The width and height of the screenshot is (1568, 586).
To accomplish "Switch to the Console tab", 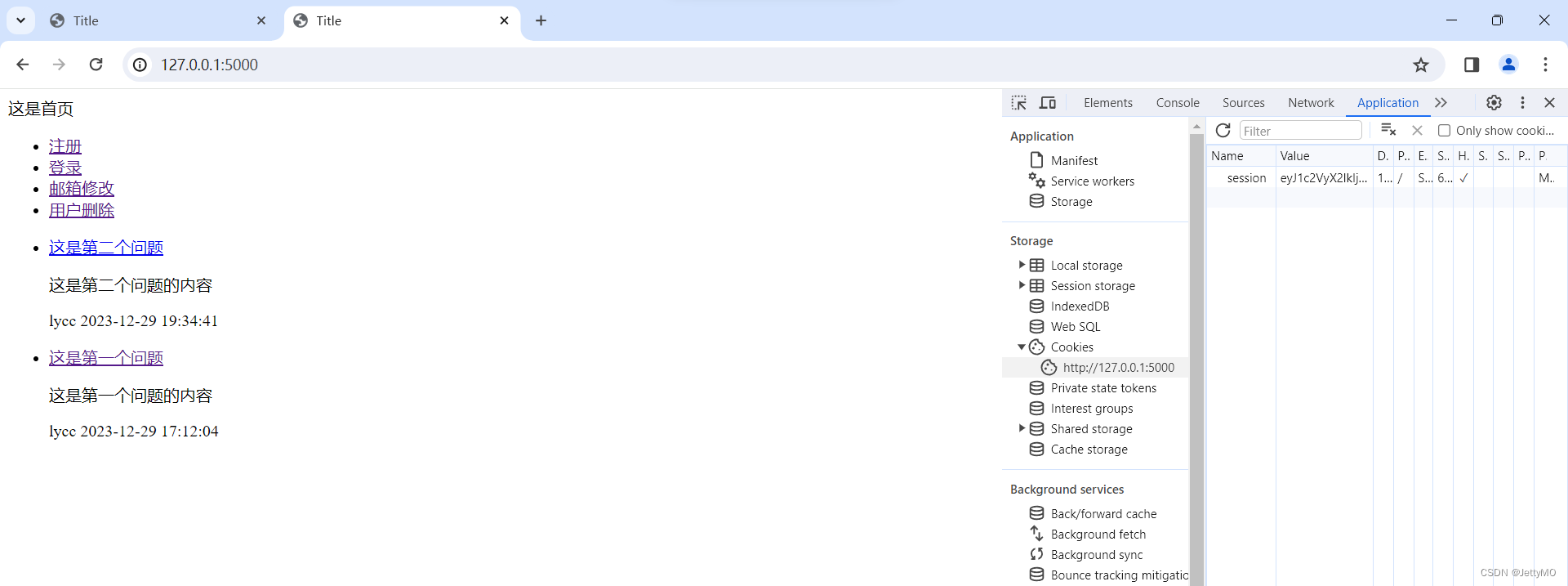I will [1178, 103].
